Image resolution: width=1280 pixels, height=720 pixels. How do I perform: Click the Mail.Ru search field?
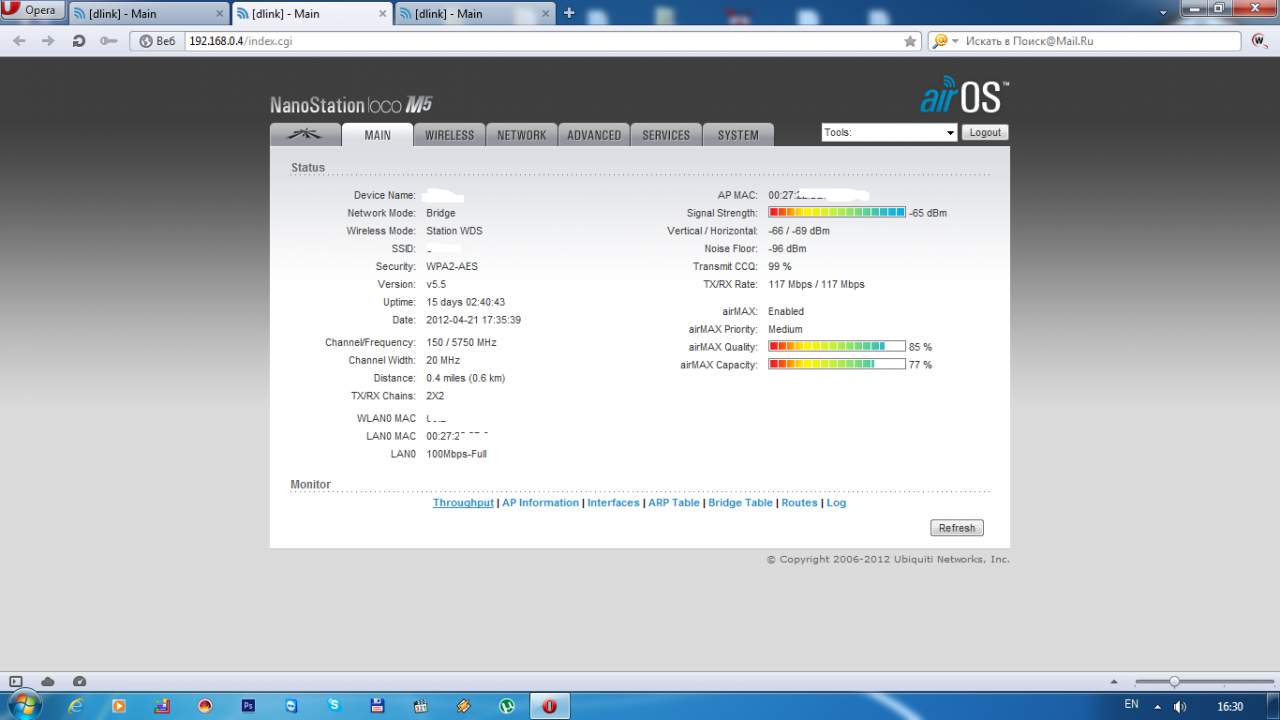(1102, 41)
